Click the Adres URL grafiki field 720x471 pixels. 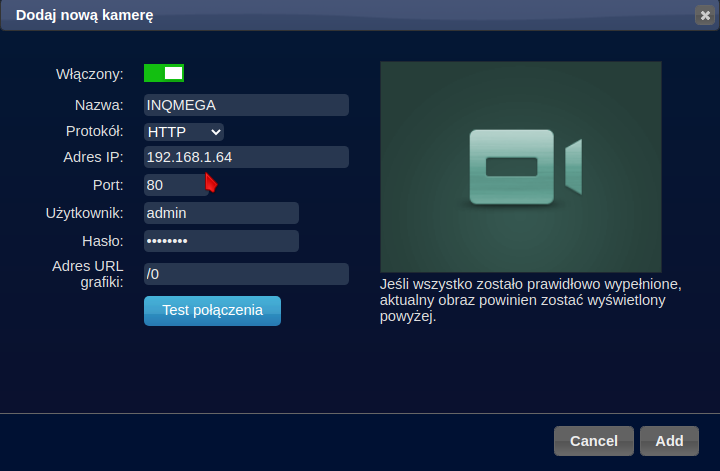[x=246, y=274]
